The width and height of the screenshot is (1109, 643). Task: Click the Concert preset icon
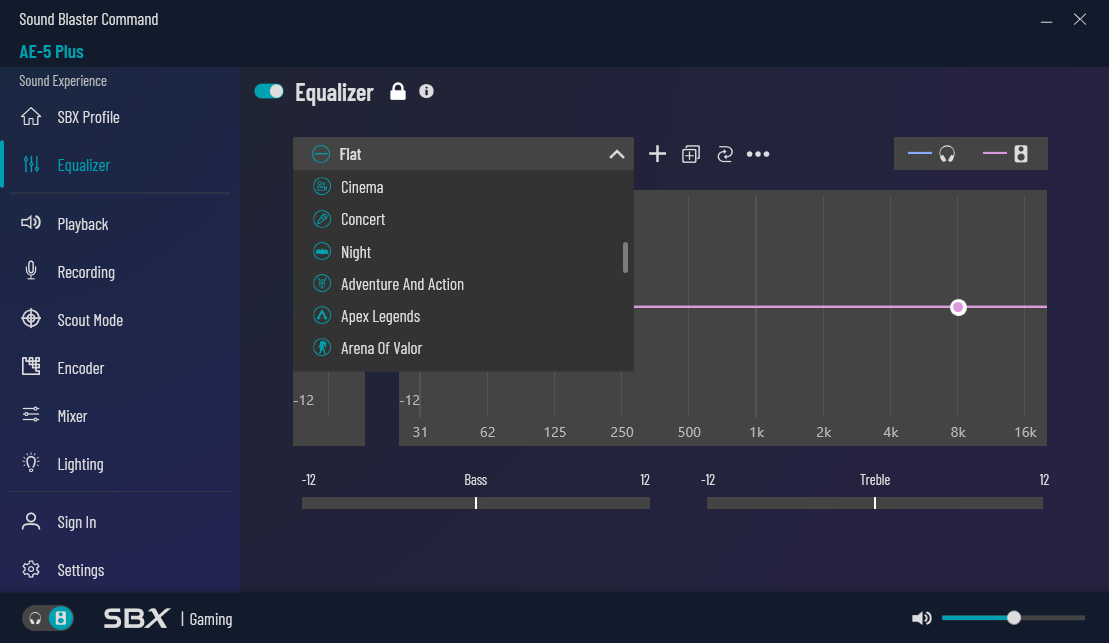(x=322, y=219)
